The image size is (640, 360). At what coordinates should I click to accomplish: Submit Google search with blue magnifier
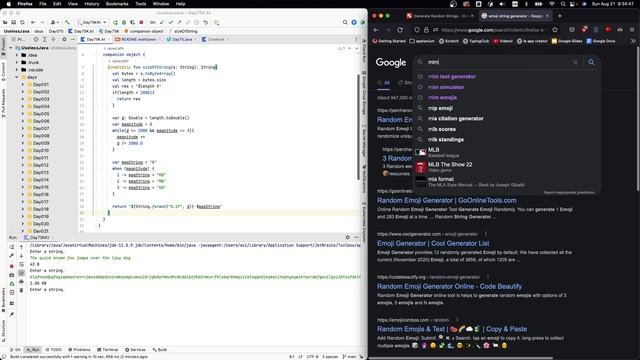pyautogui.click(x=591, y=62)
